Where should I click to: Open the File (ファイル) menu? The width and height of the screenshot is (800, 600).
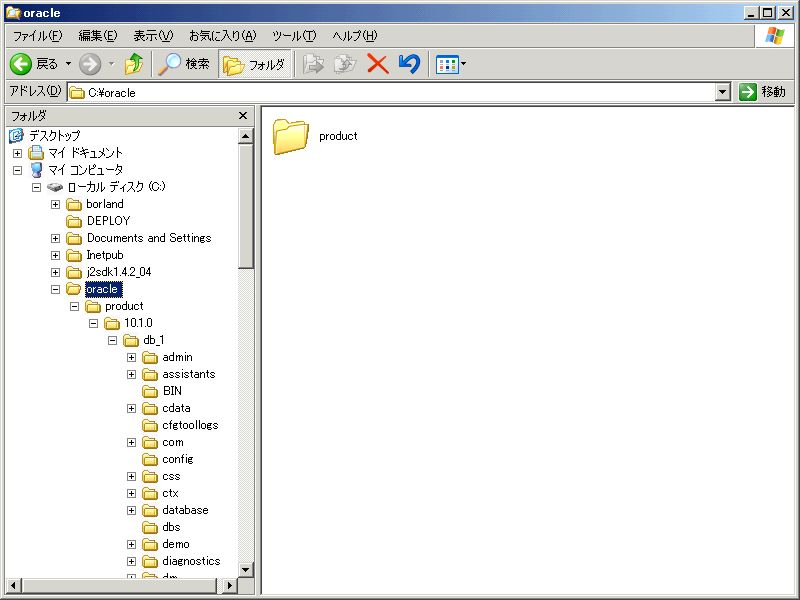click(x=37, y=36)
